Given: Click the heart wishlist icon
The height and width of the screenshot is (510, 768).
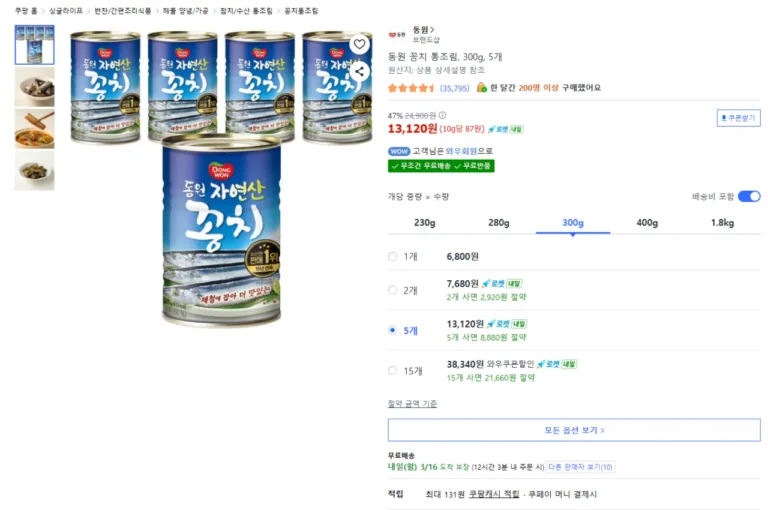Looking at the screenshot, I should (x=359, y=45).
